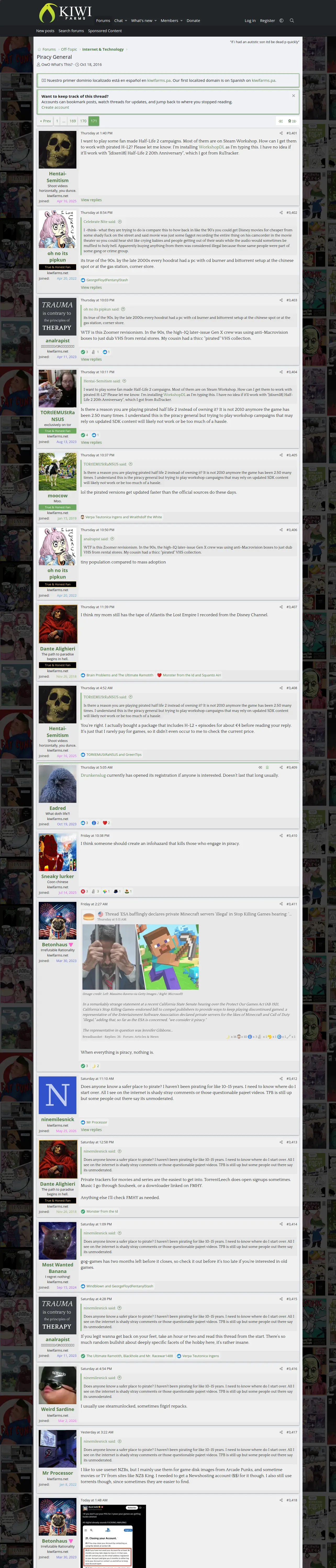Open username Dante Alighieri on post #3,407
336x1568 pixels.
[x=57, y=649]
